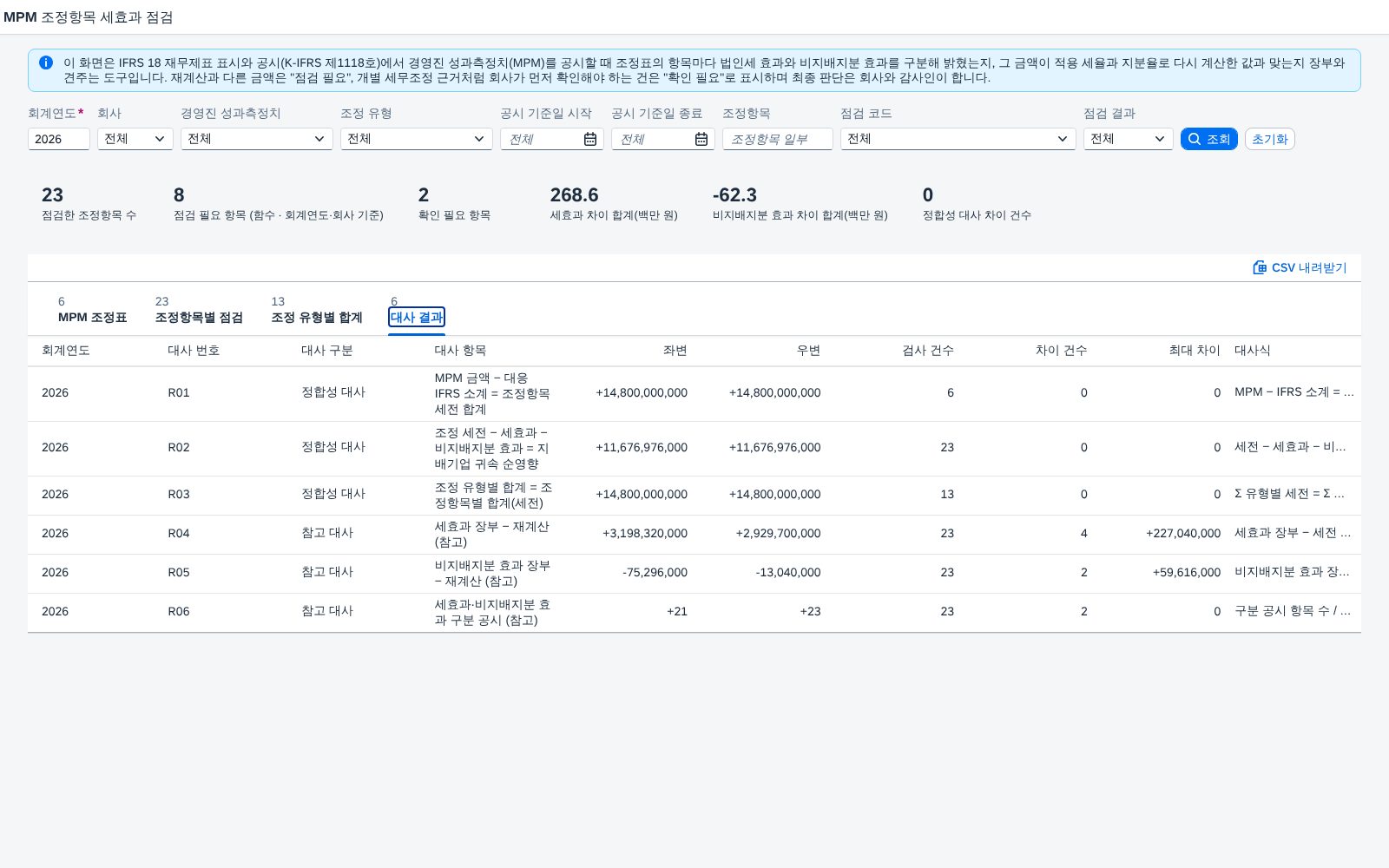
Task: Switch to the MPM 조정표 tab
Action: tap(93, 311)
